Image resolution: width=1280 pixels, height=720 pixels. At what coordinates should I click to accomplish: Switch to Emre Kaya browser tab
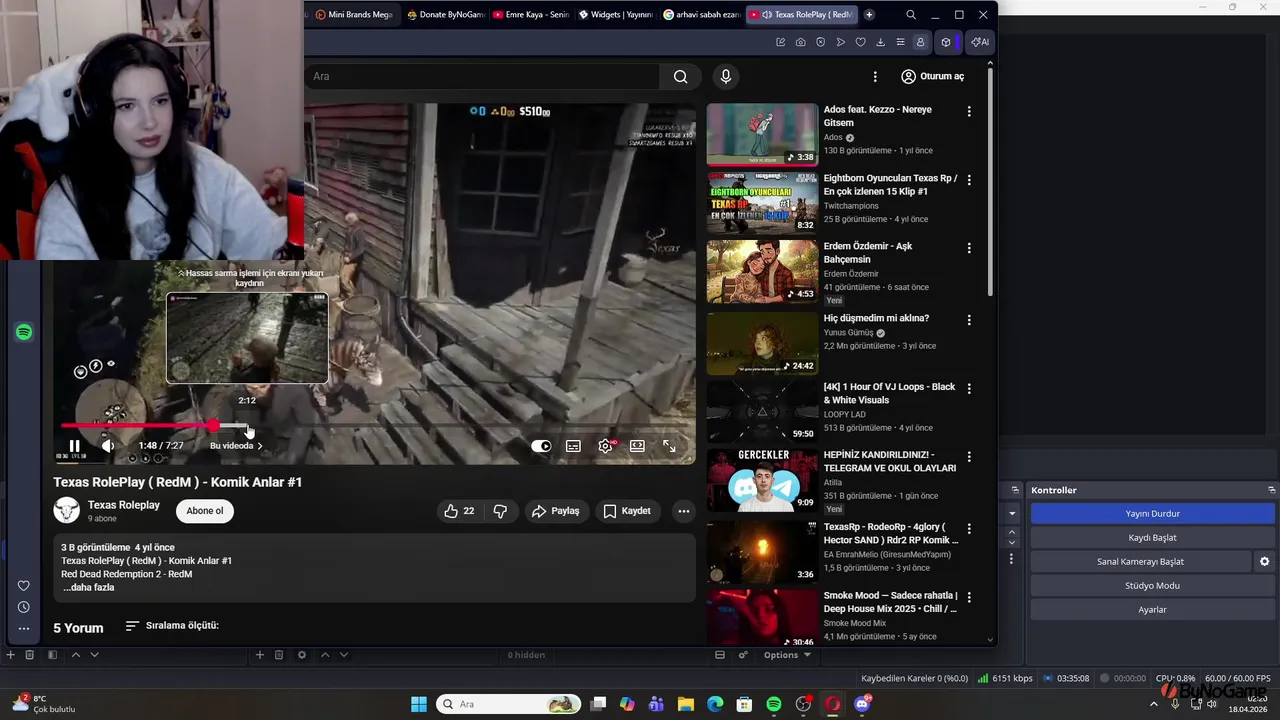click(530, 15)
